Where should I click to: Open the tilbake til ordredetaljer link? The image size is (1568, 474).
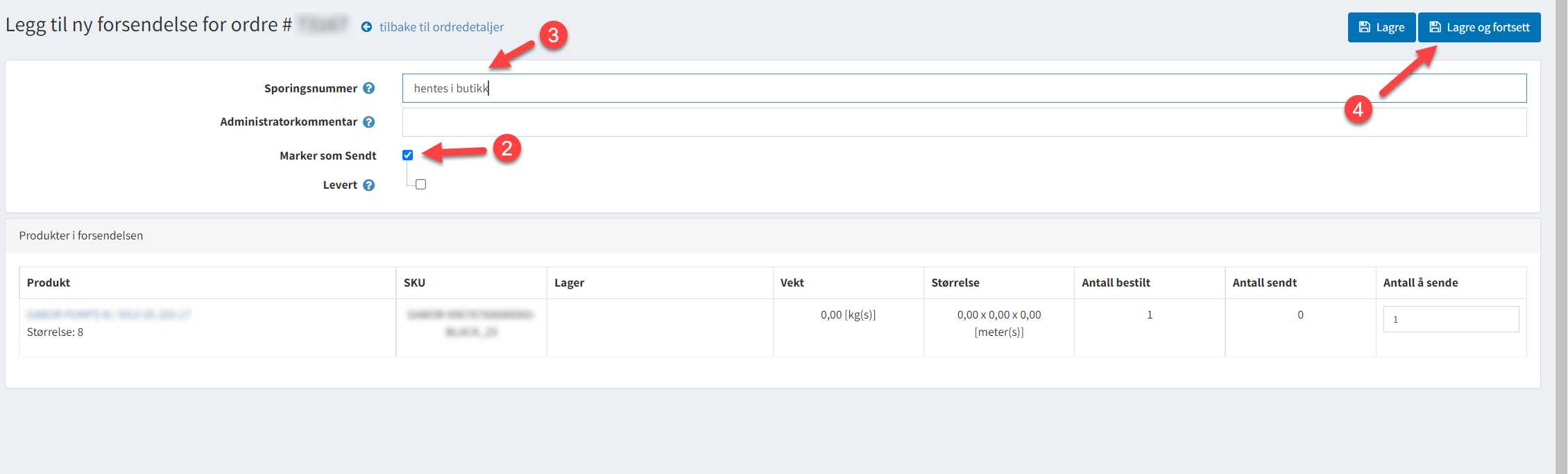(x=441, y=27)
